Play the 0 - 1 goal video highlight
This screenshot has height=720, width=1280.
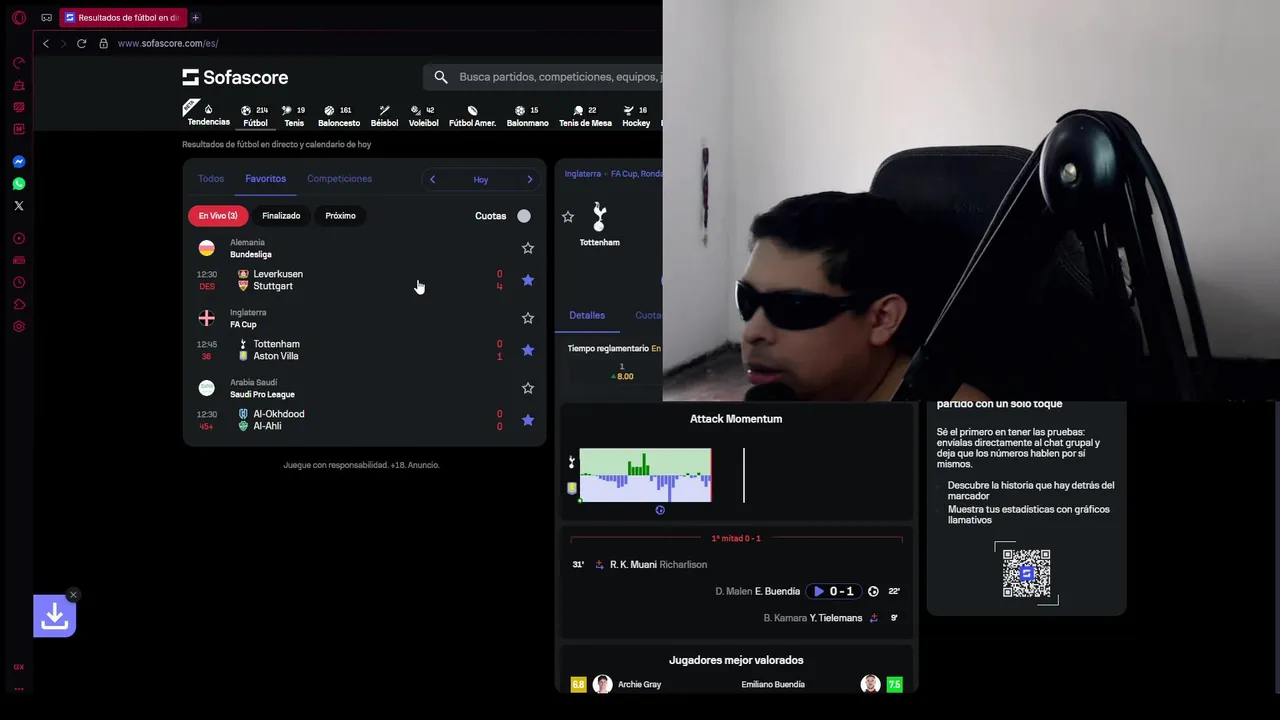(832, 591)
